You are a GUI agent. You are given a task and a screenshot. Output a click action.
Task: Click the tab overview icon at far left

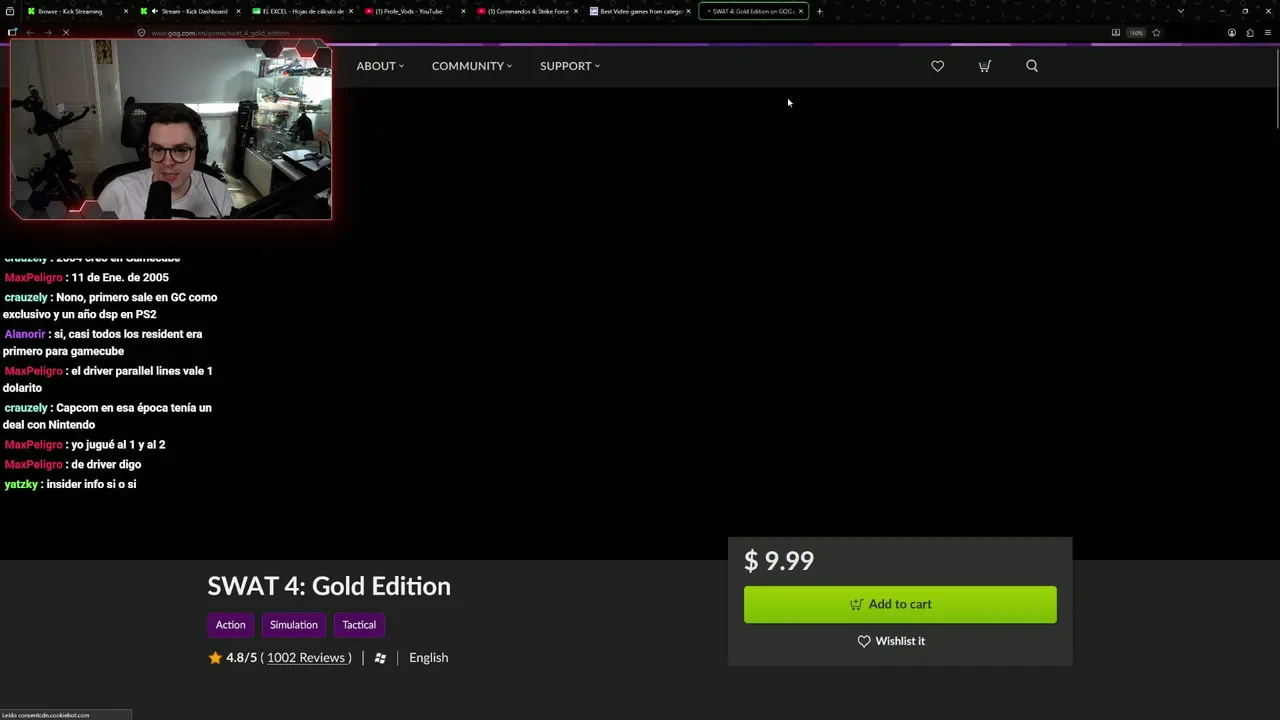(10, 11)
